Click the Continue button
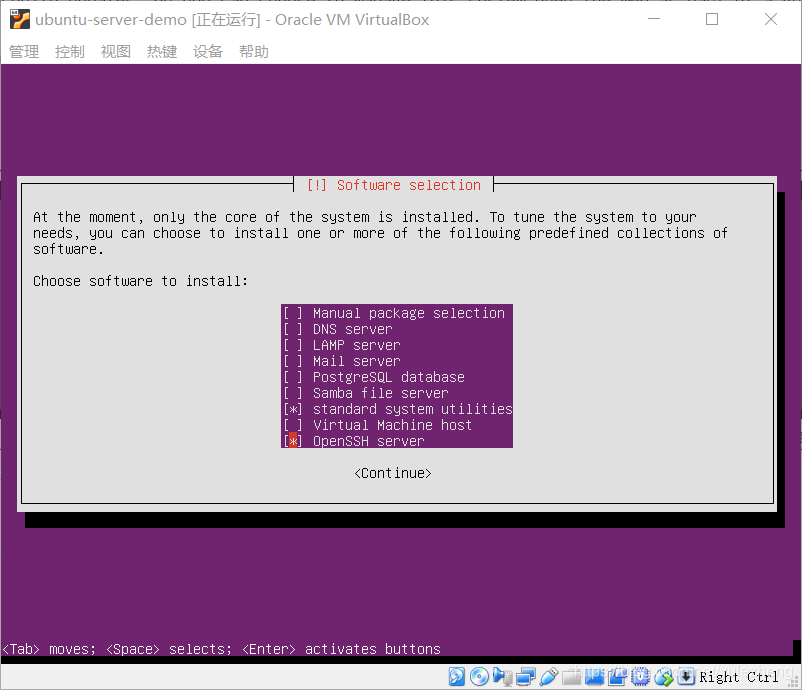The height and width of the screenshot is (690, 802). tap(393, 473)
